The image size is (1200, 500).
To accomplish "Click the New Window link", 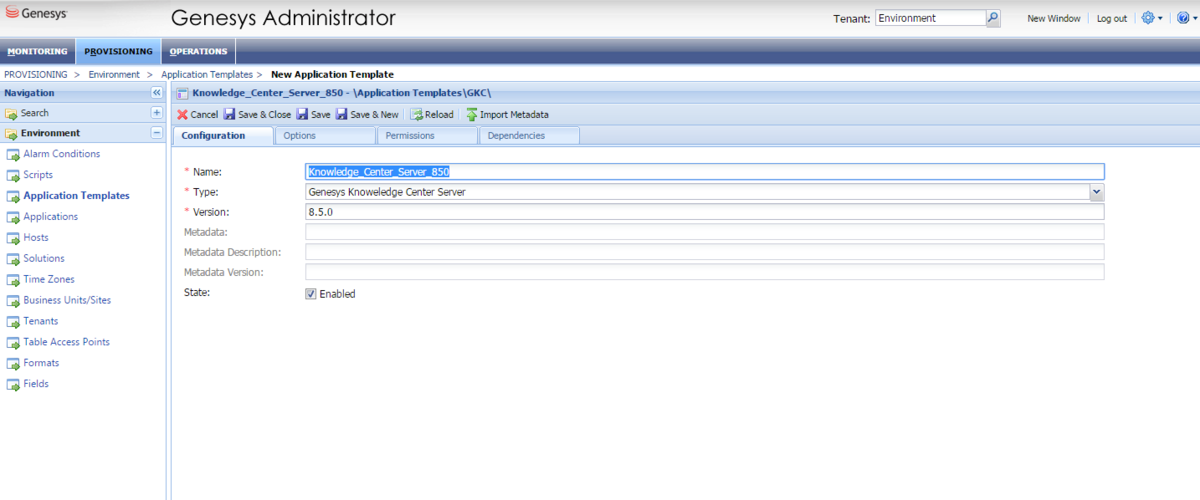I will [1054, 19].
